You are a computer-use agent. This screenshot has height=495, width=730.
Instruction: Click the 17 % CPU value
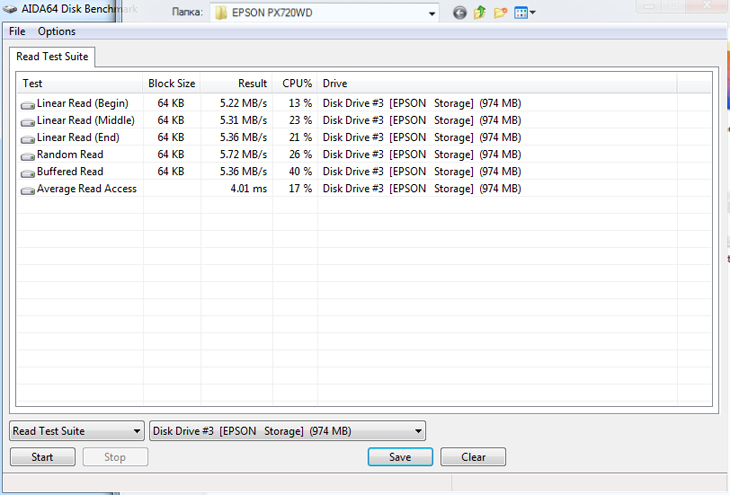tap(300, 189)
